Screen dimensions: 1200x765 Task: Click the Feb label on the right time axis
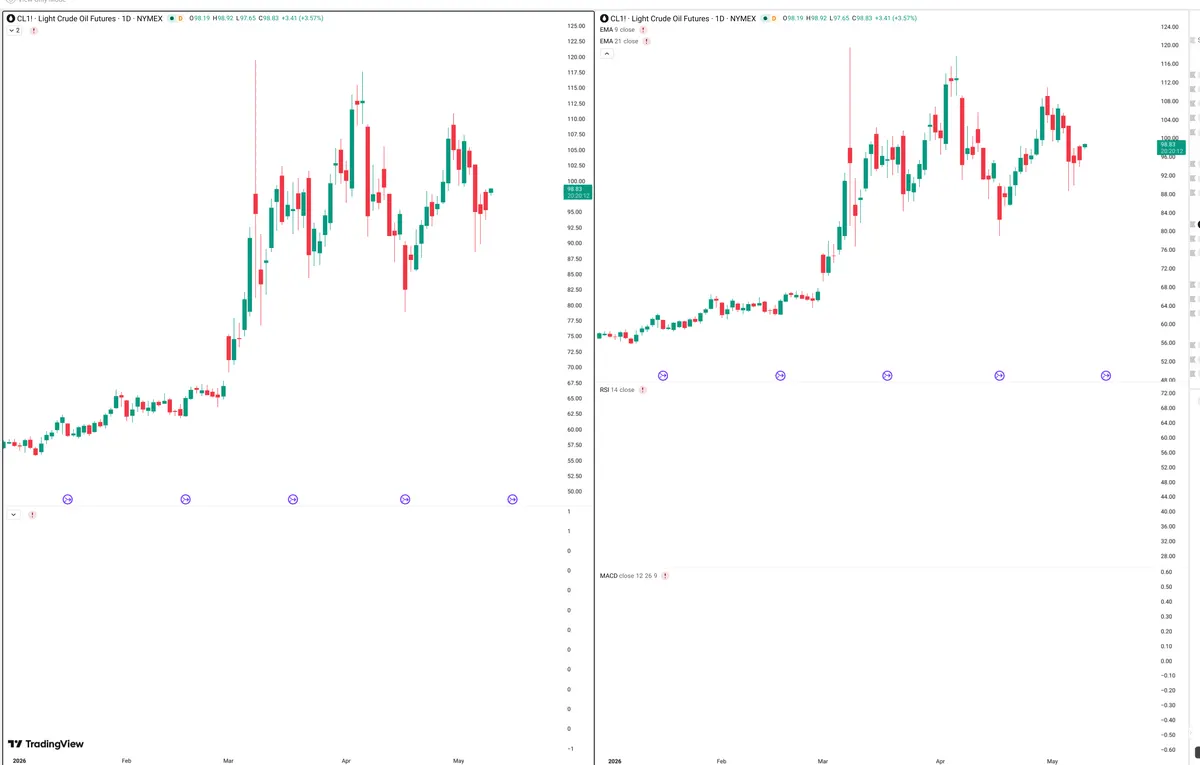click(x=721, y=761)
